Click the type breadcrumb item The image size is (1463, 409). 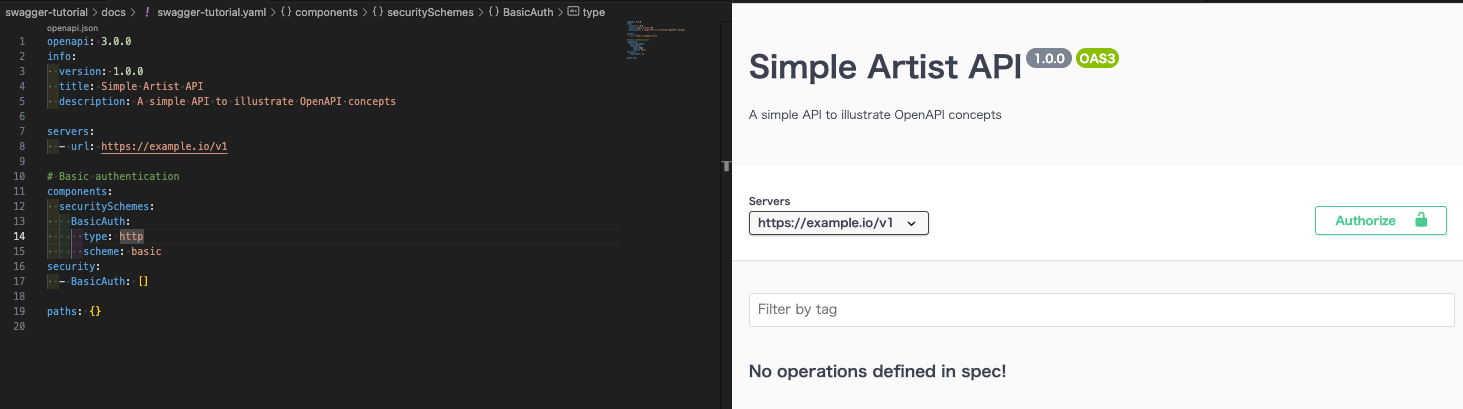(x=593, y=12)
